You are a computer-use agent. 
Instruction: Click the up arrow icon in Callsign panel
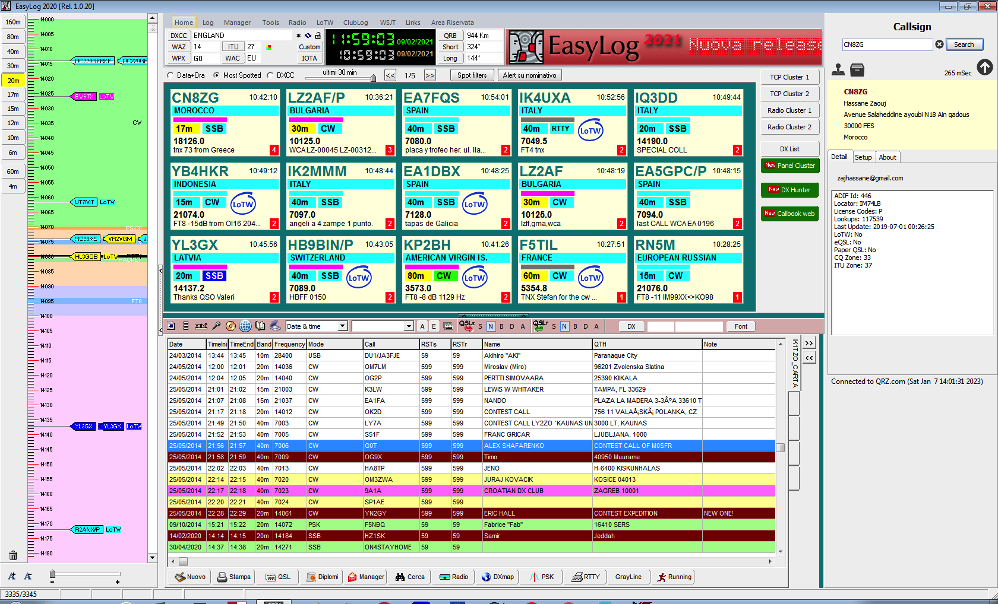click(x=984, y=68)
